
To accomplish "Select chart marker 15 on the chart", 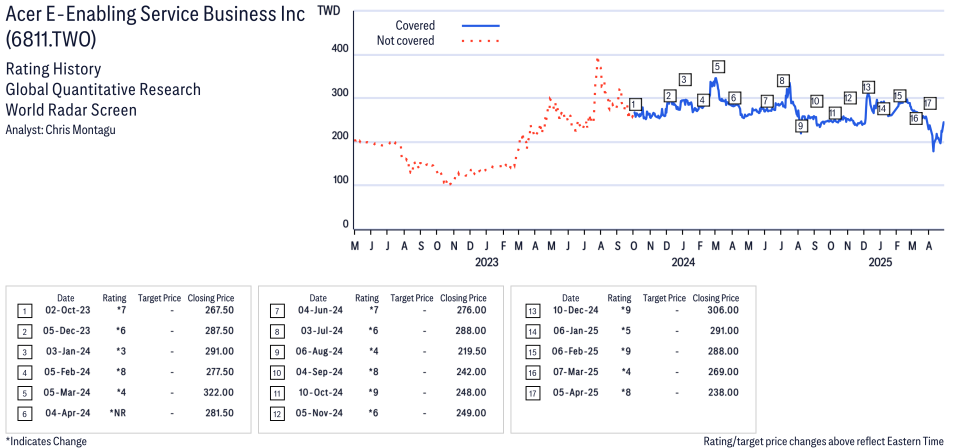I will coord(898,96).
